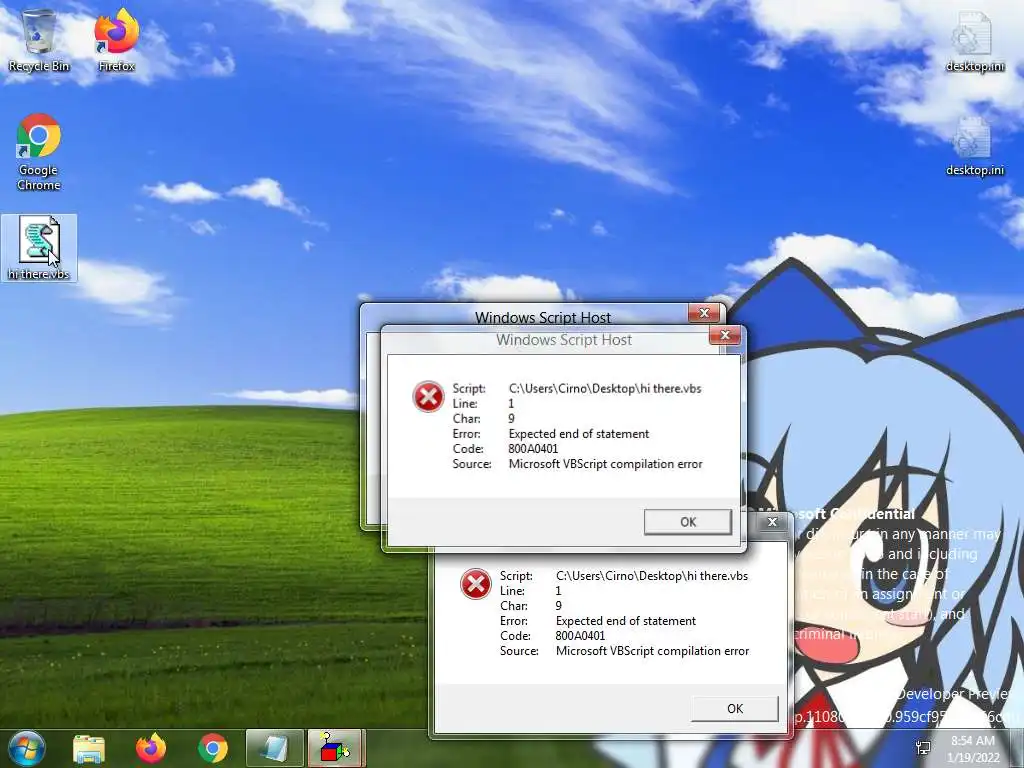Screen dimensions: 1024x768
Task: Select the upper desktop.ini file icon
Action: (974, 41)
